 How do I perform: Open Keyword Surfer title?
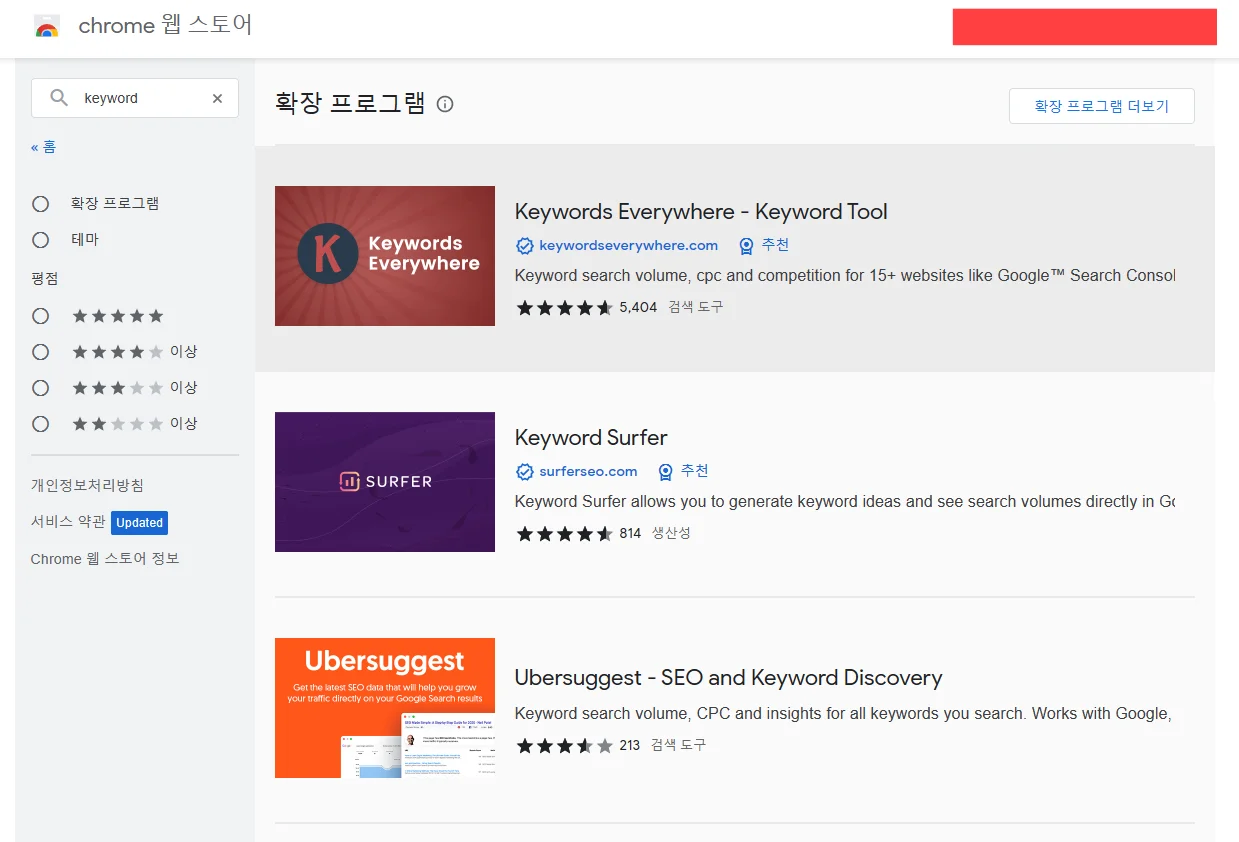click(591, 438)
